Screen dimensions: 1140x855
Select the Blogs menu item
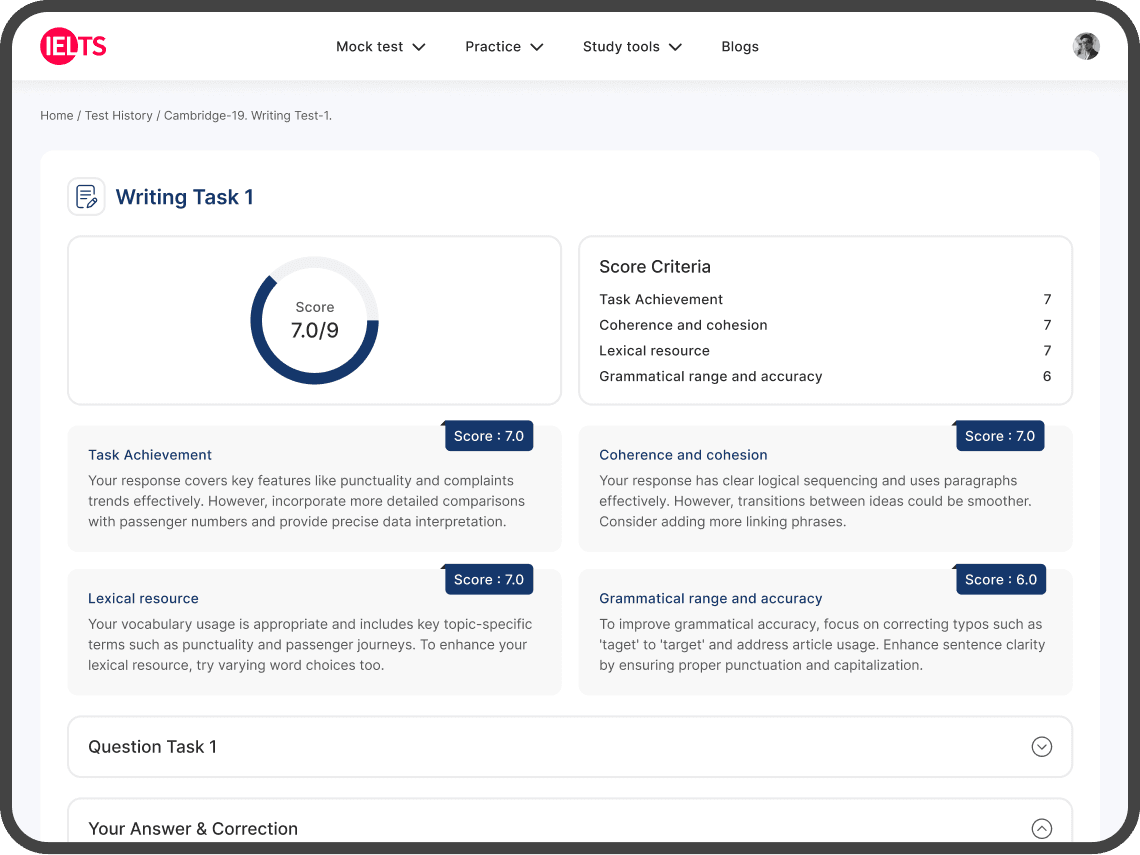740,46
